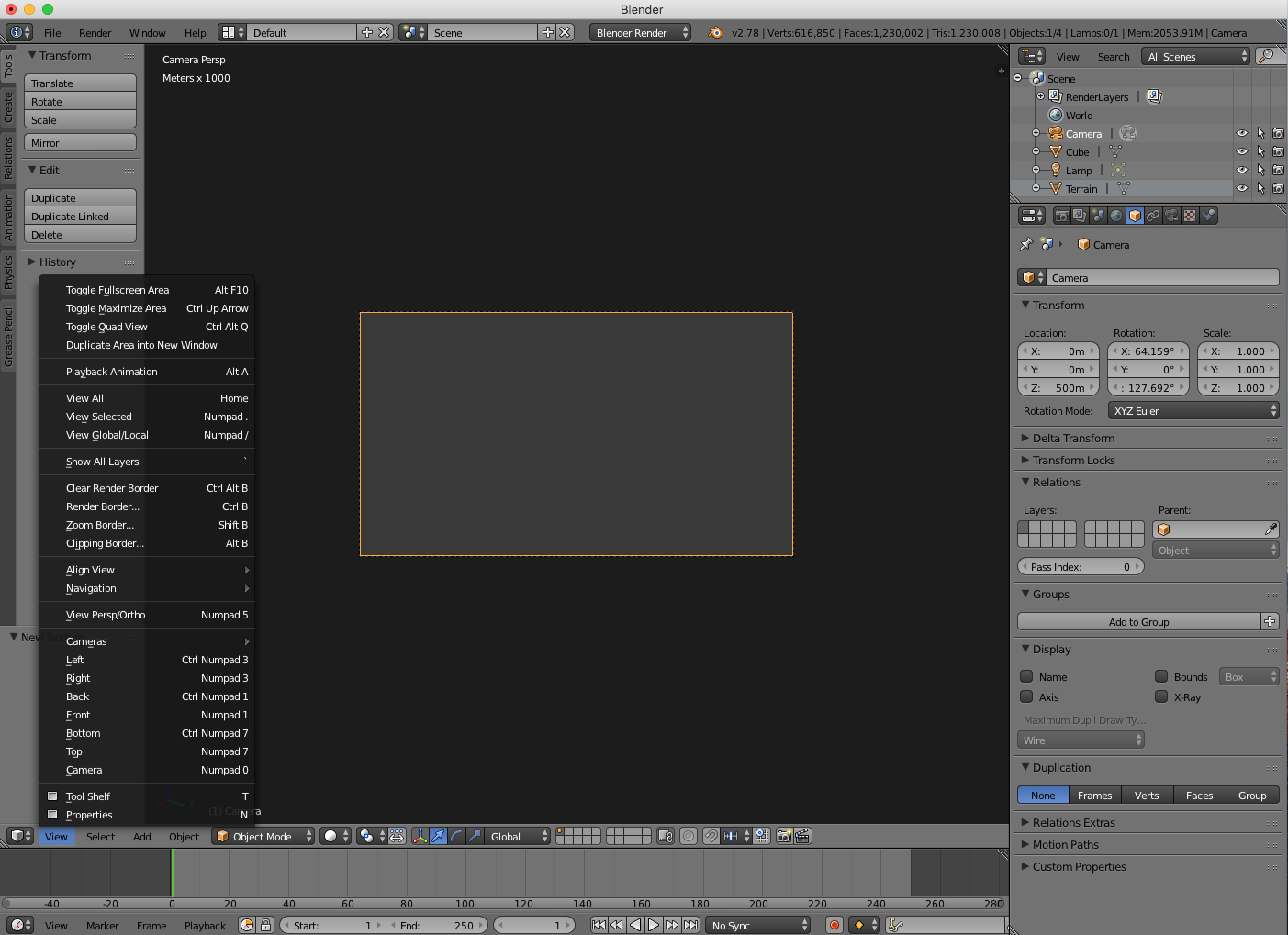Image resolution: width=1288 pixels, height=935 pixels.
Task: Enable the Axis display checkbox
Action: [1026, 696]
